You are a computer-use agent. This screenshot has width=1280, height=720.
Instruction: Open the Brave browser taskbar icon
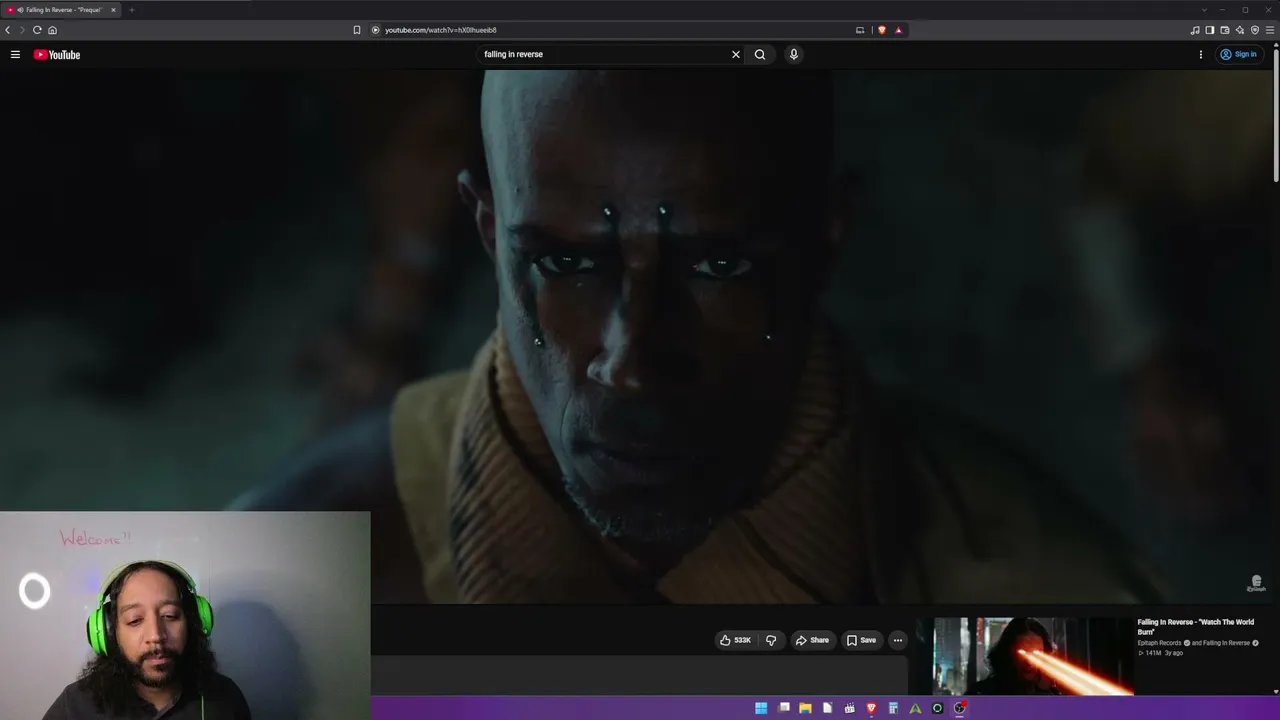point(871,708)
